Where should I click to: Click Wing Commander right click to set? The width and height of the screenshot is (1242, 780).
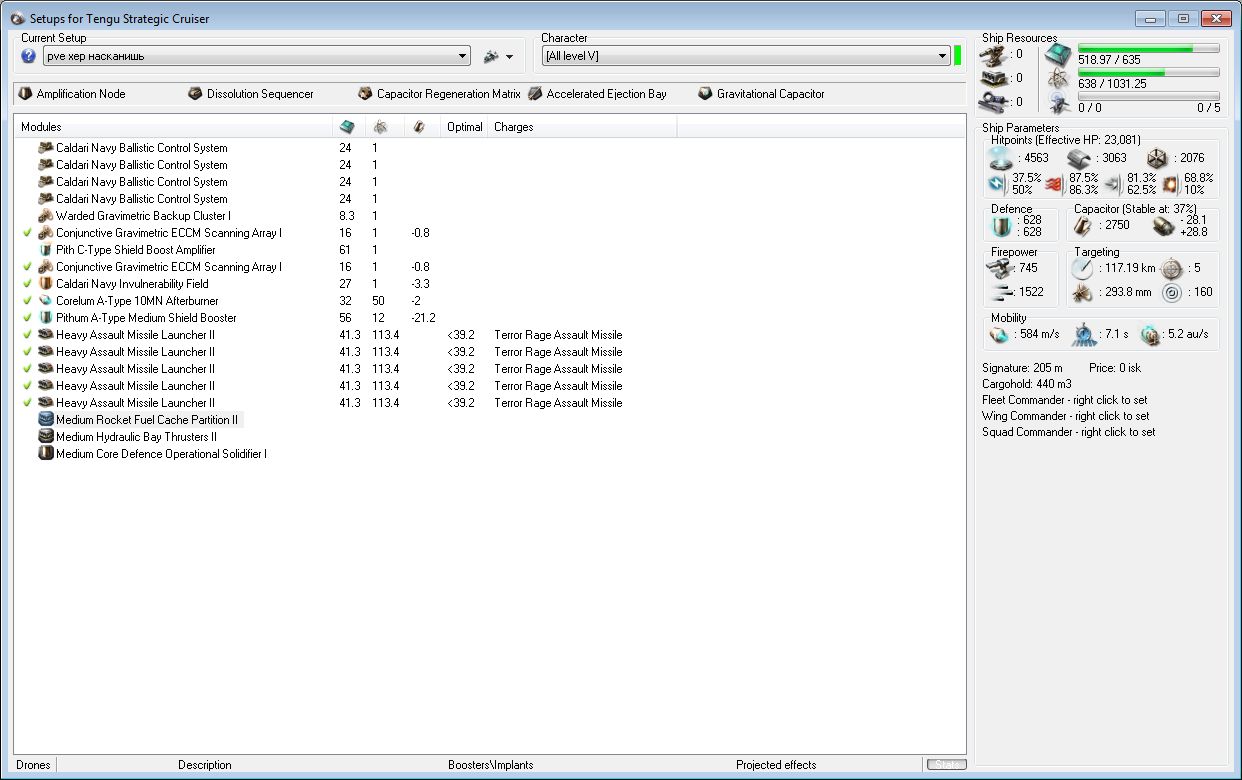[1066, 416]
